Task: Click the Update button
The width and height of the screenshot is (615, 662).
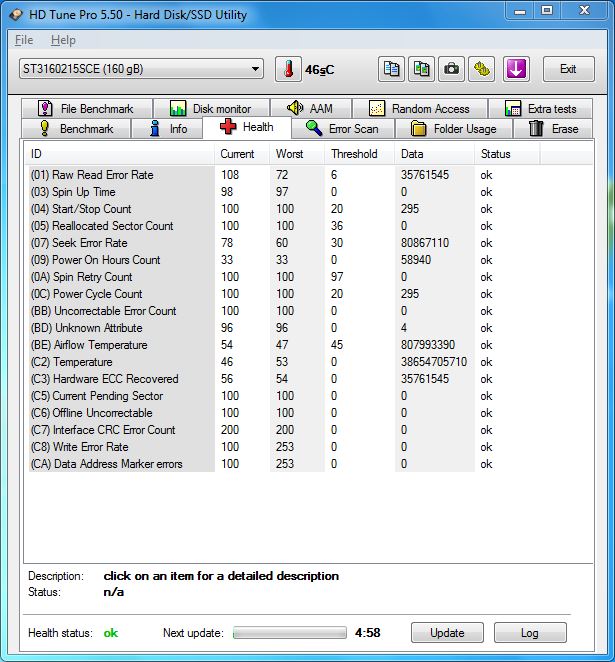Action: coord(447,632)
